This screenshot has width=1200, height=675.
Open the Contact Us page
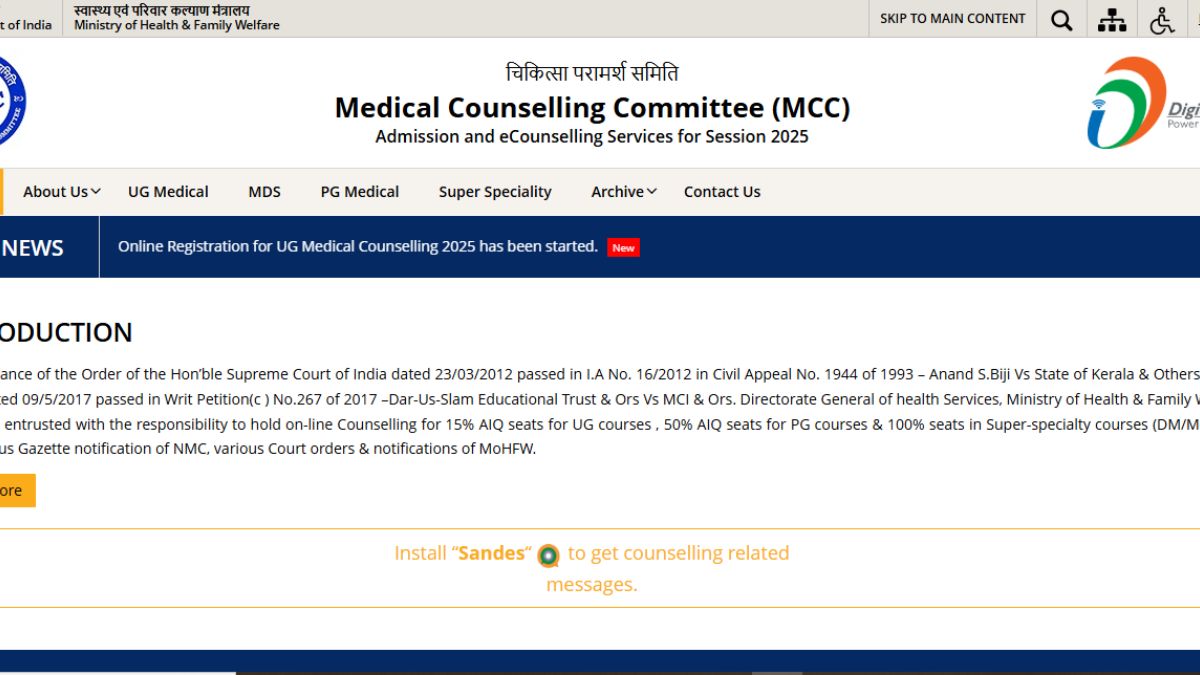coord(722,191)
